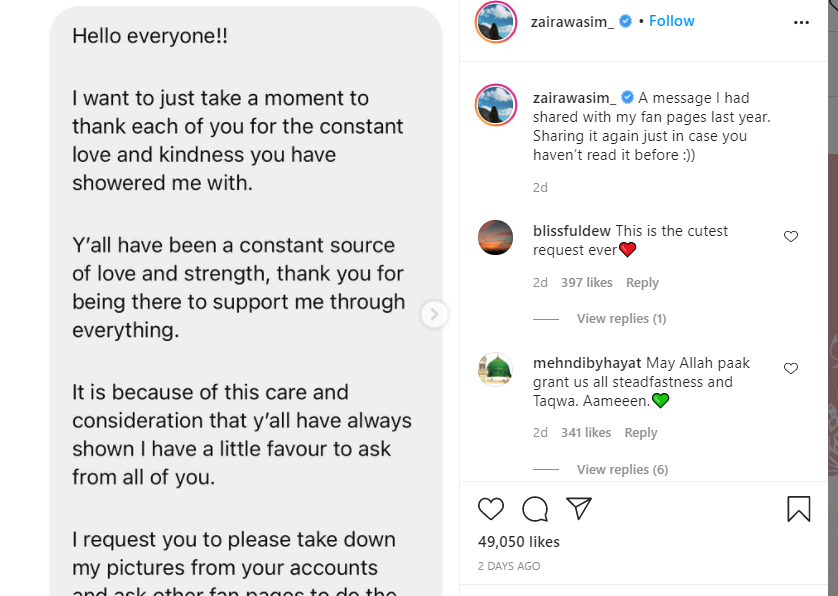Reply to mehndibyhayat's comment
Image resolution: width=838 pixels, height=596 pixels.
[x=641, y=433]
